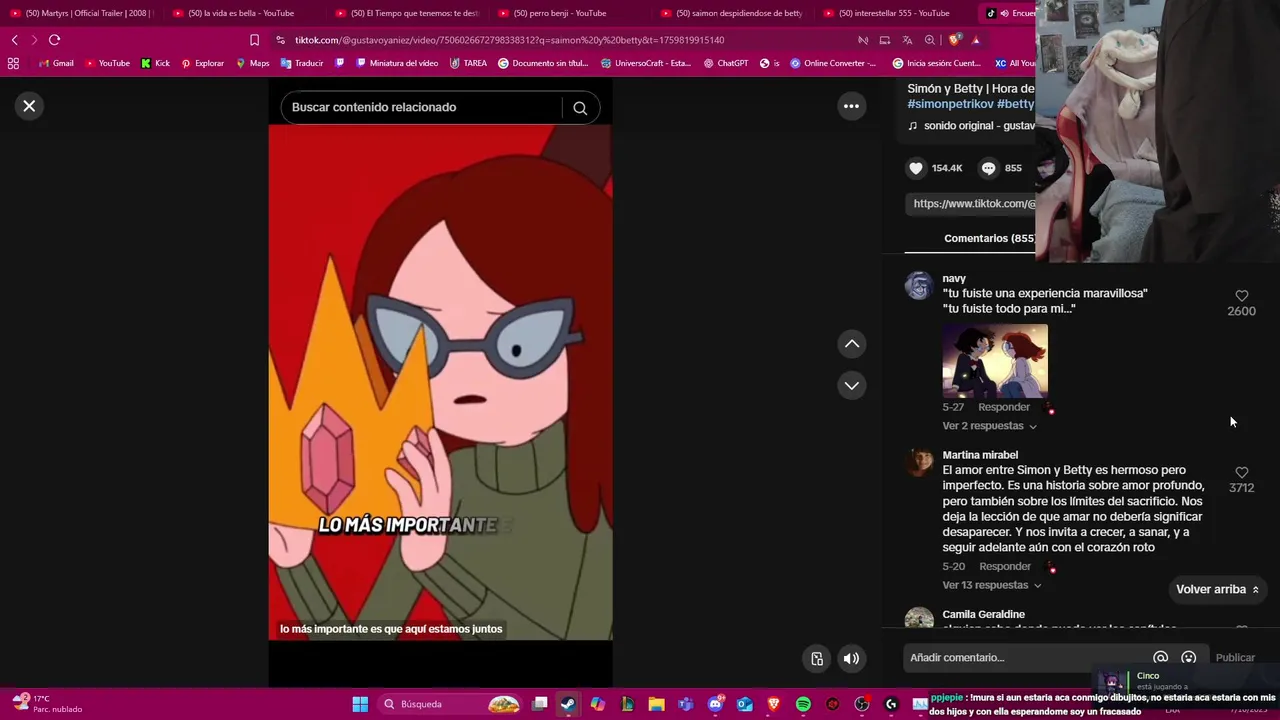Viewport: 1280px width, 720px height.
Task: Open weather widget showing 17°C
Action: click(47, 704)
